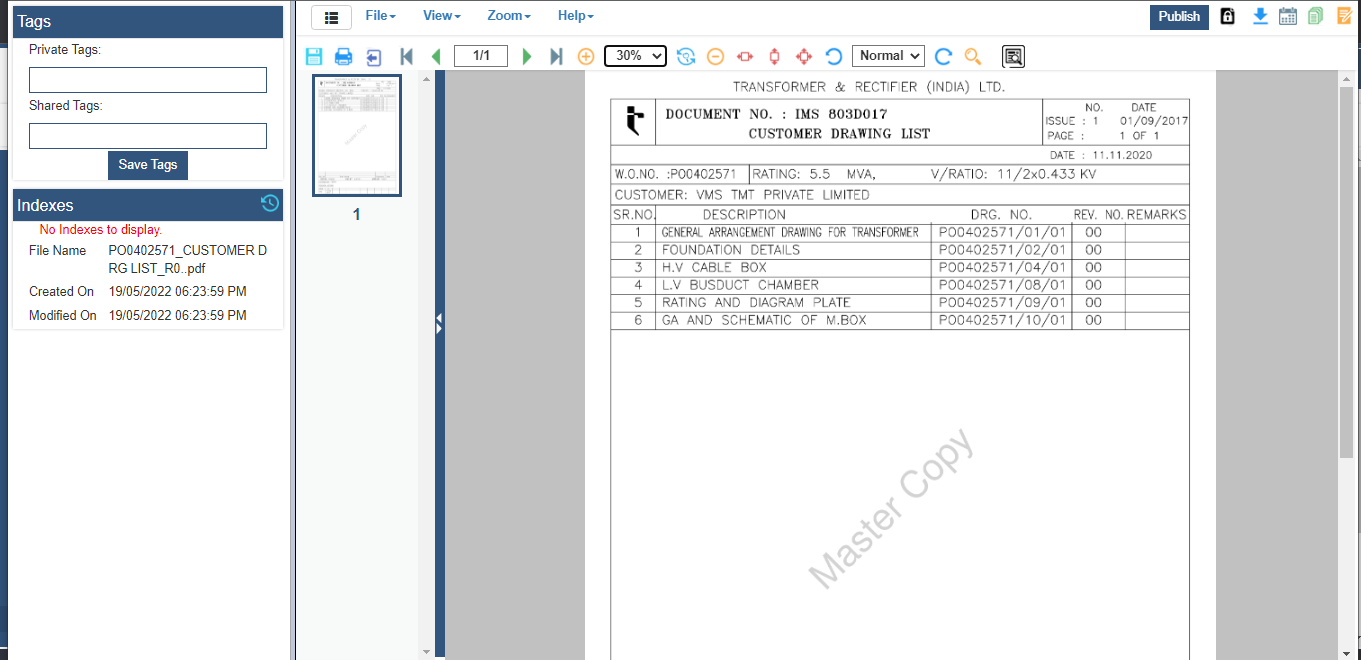The height and width of the screenshot is (660, 1361).
Task: Click the black document lock icon
Action: [x=1227, y=16]
